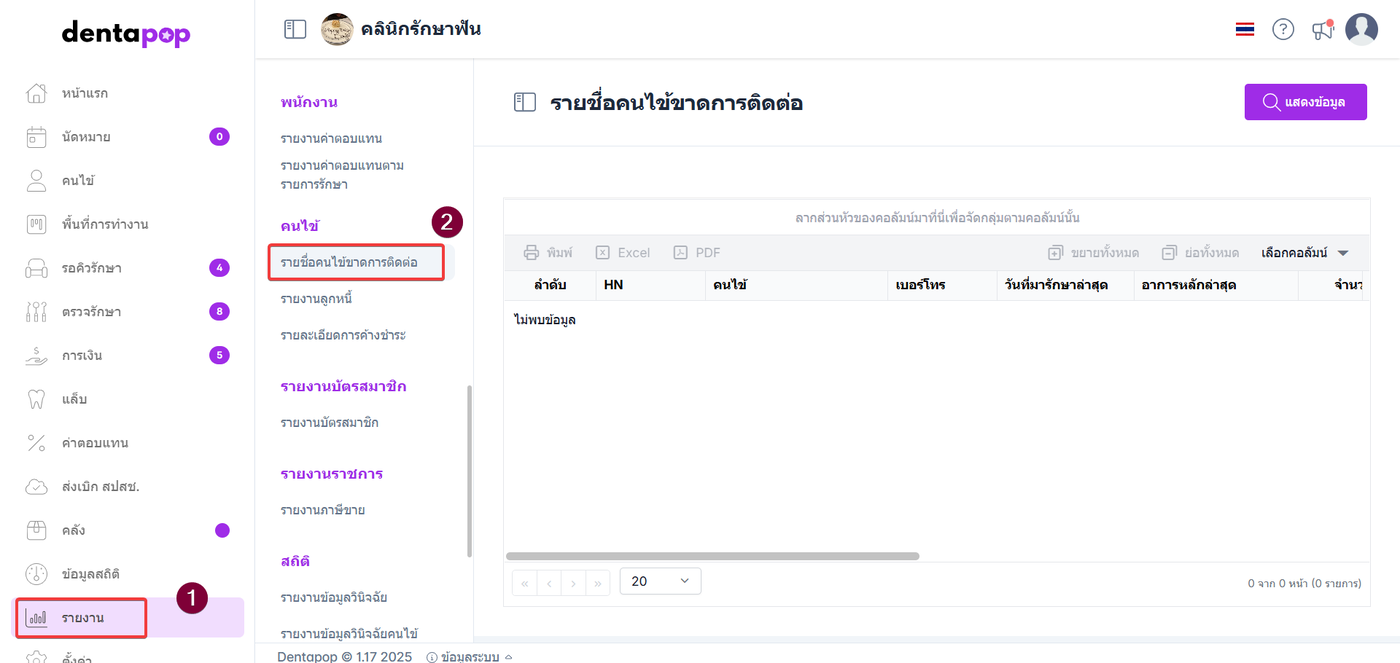Open commission by treatment report (รายงานค่าตอบแทนตามรายการรักษา)
The width and height of the screenshot is (1400, 663).
tap(342, 175)
